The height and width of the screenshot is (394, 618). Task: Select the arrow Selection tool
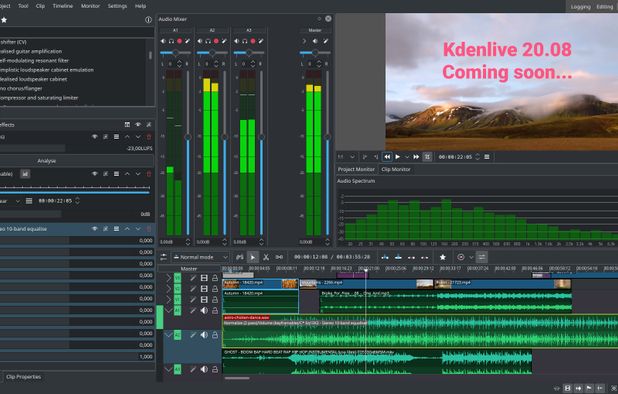[x=252, y=257]
